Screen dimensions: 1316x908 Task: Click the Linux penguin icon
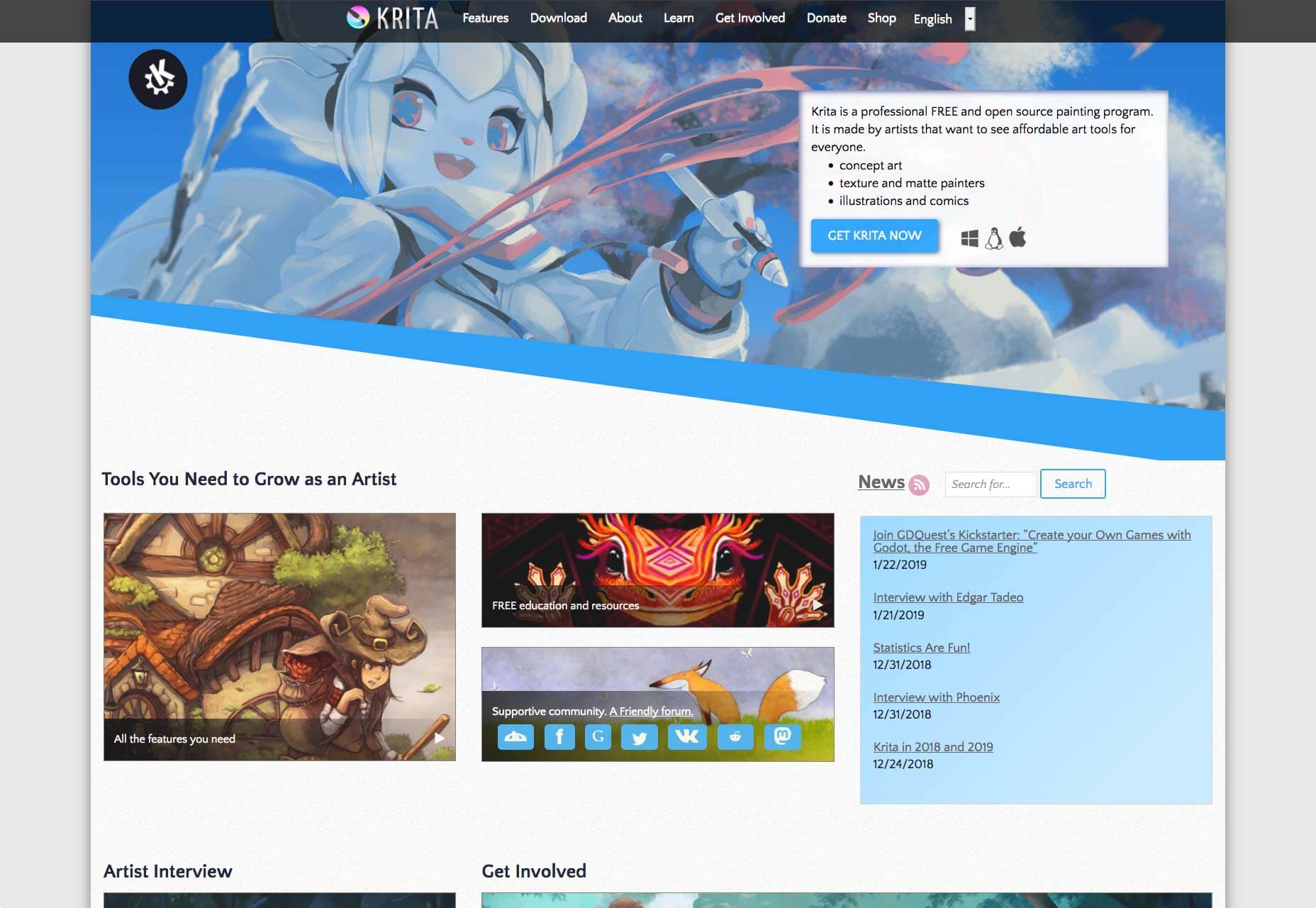click(x=994, y=238)
